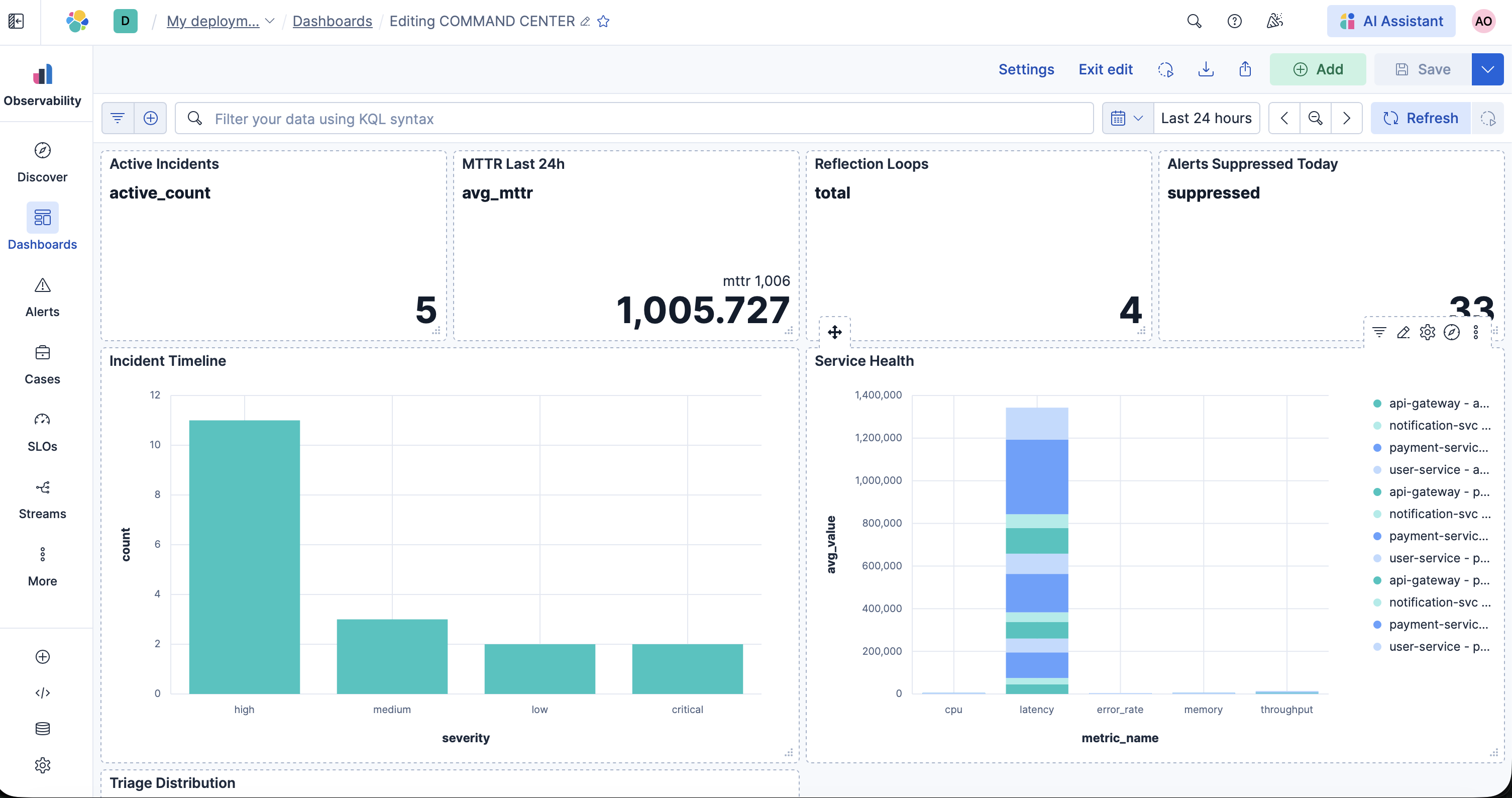Open Service Health panel settings gear
Viewport: 1512px width, 798px height.
click(x=1427, y=332)
